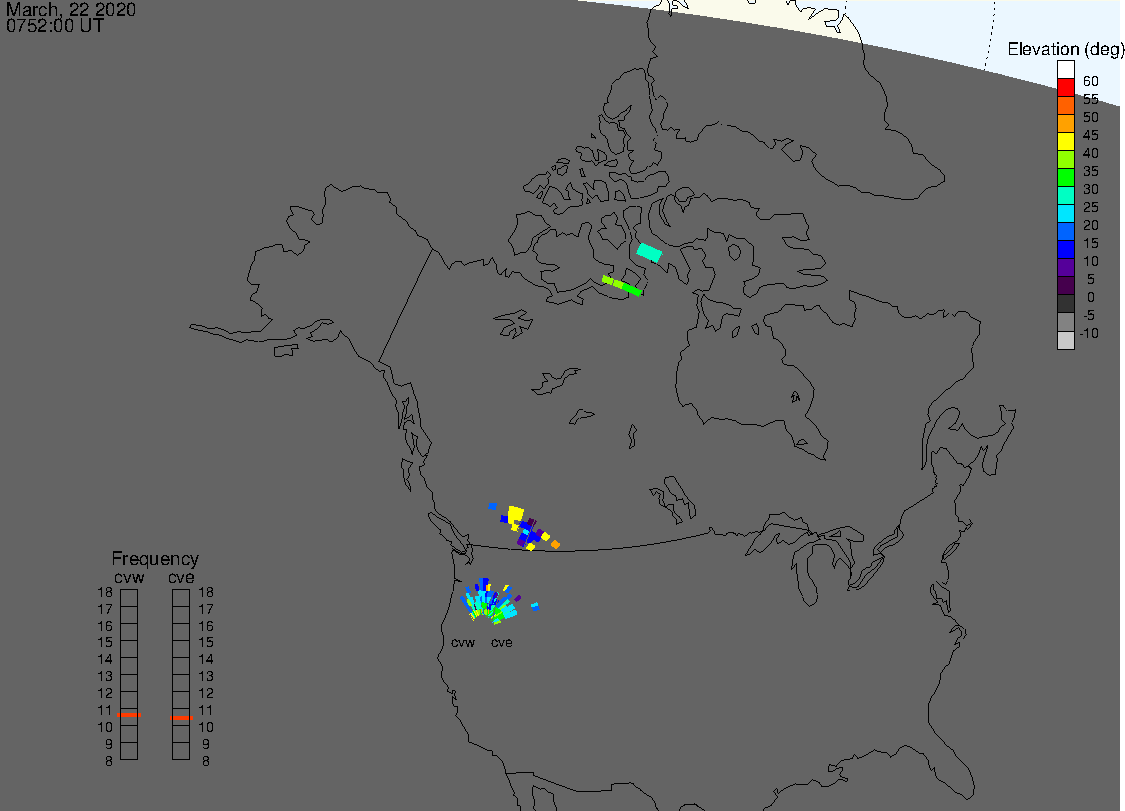Click the red frequency marker on the cvw bar
The width and height of the screenshot is (1125, 811).
coord(129,715)
